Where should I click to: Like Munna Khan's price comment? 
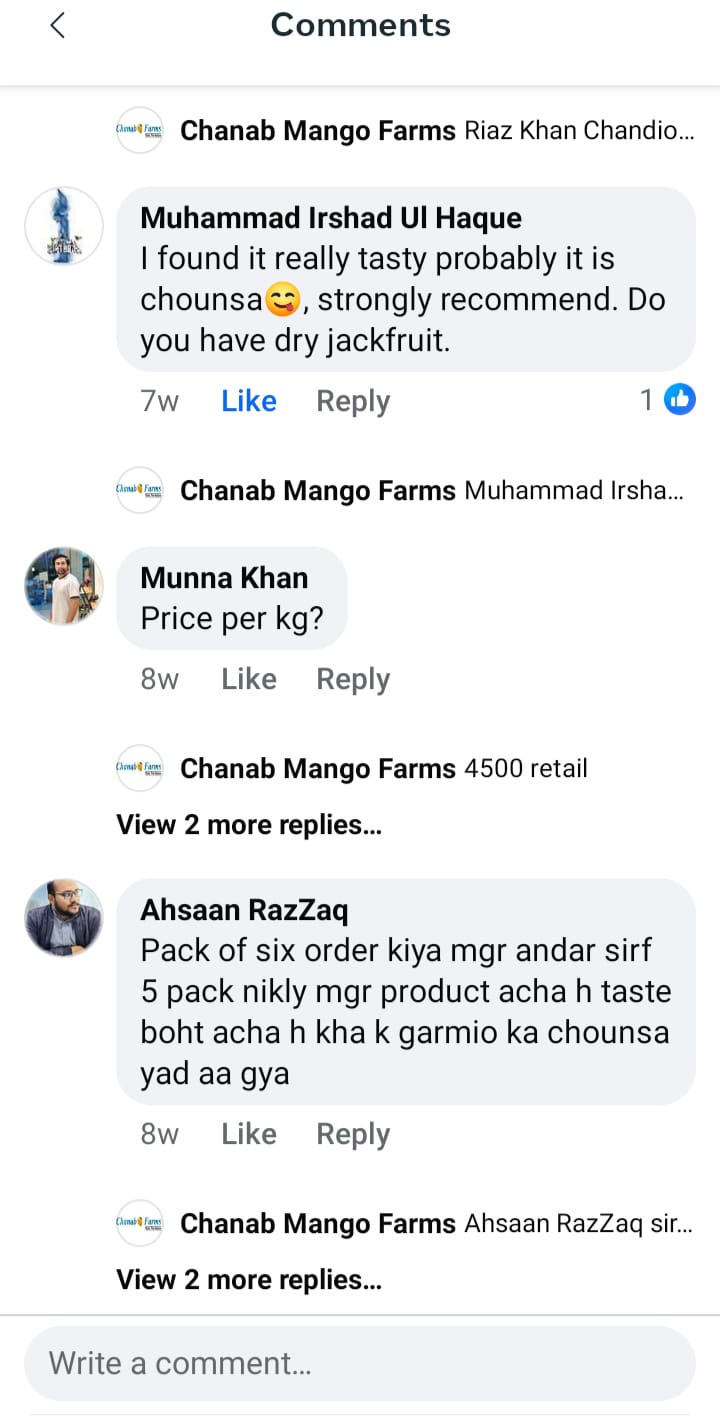[x=249, y=679]
